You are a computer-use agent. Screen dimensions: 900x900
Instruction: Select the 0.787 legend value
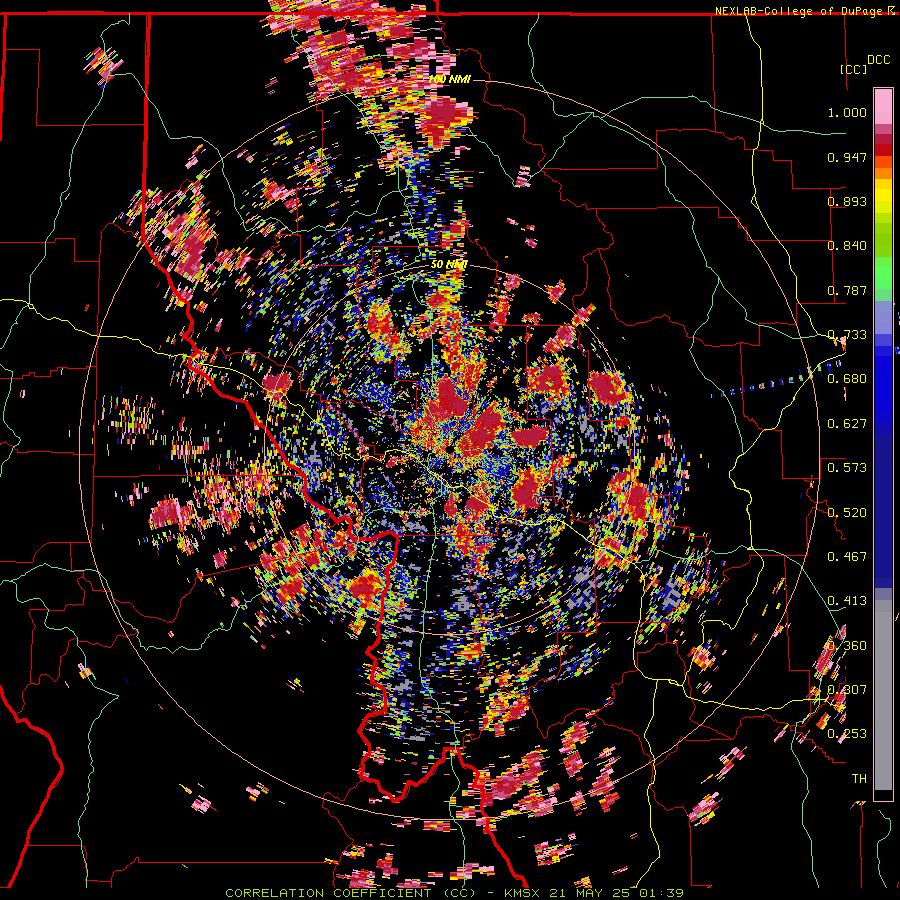pyautogui.click(x=847, y=290)
